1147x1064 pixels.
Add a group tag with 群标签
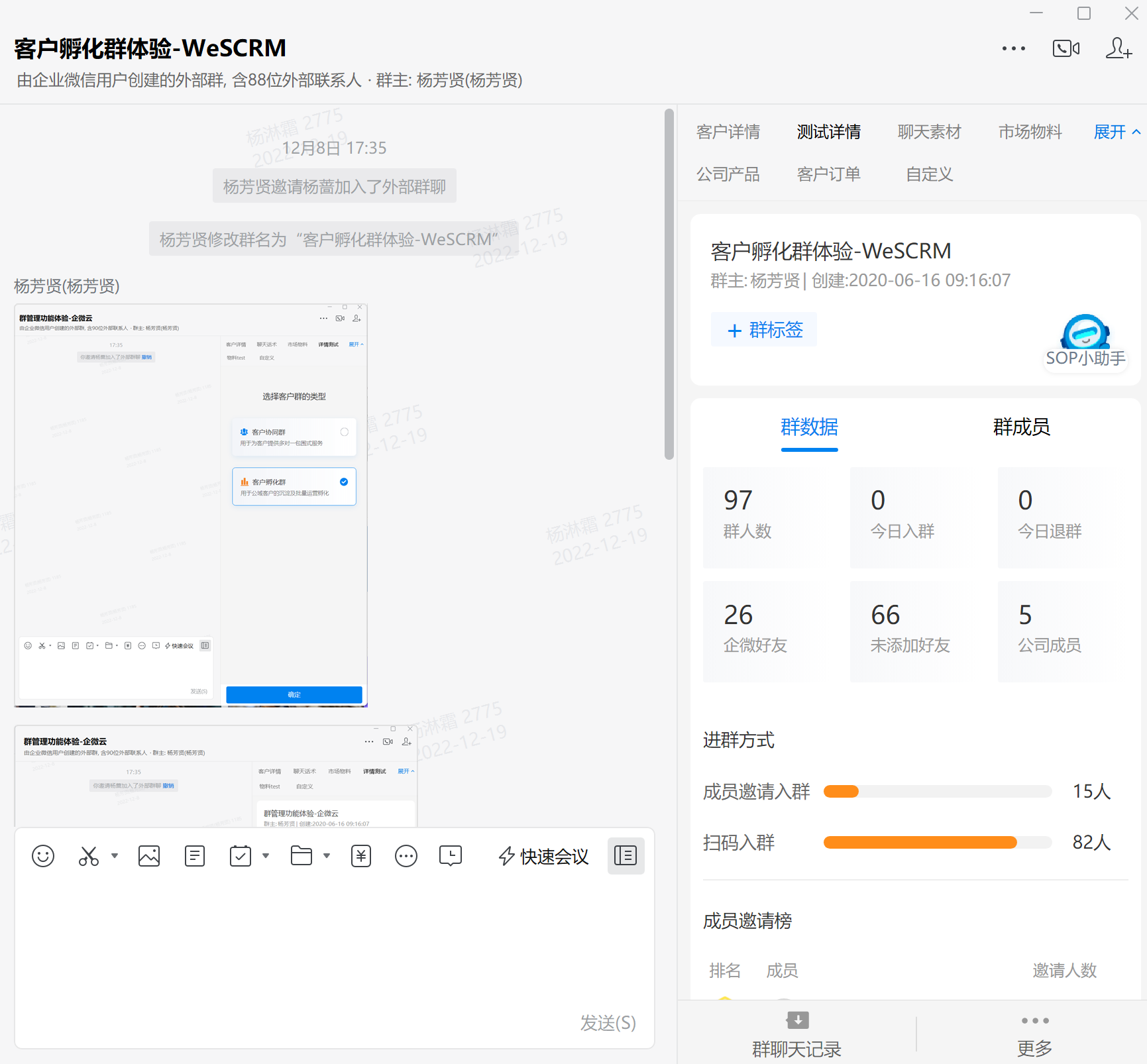(764, 329)
